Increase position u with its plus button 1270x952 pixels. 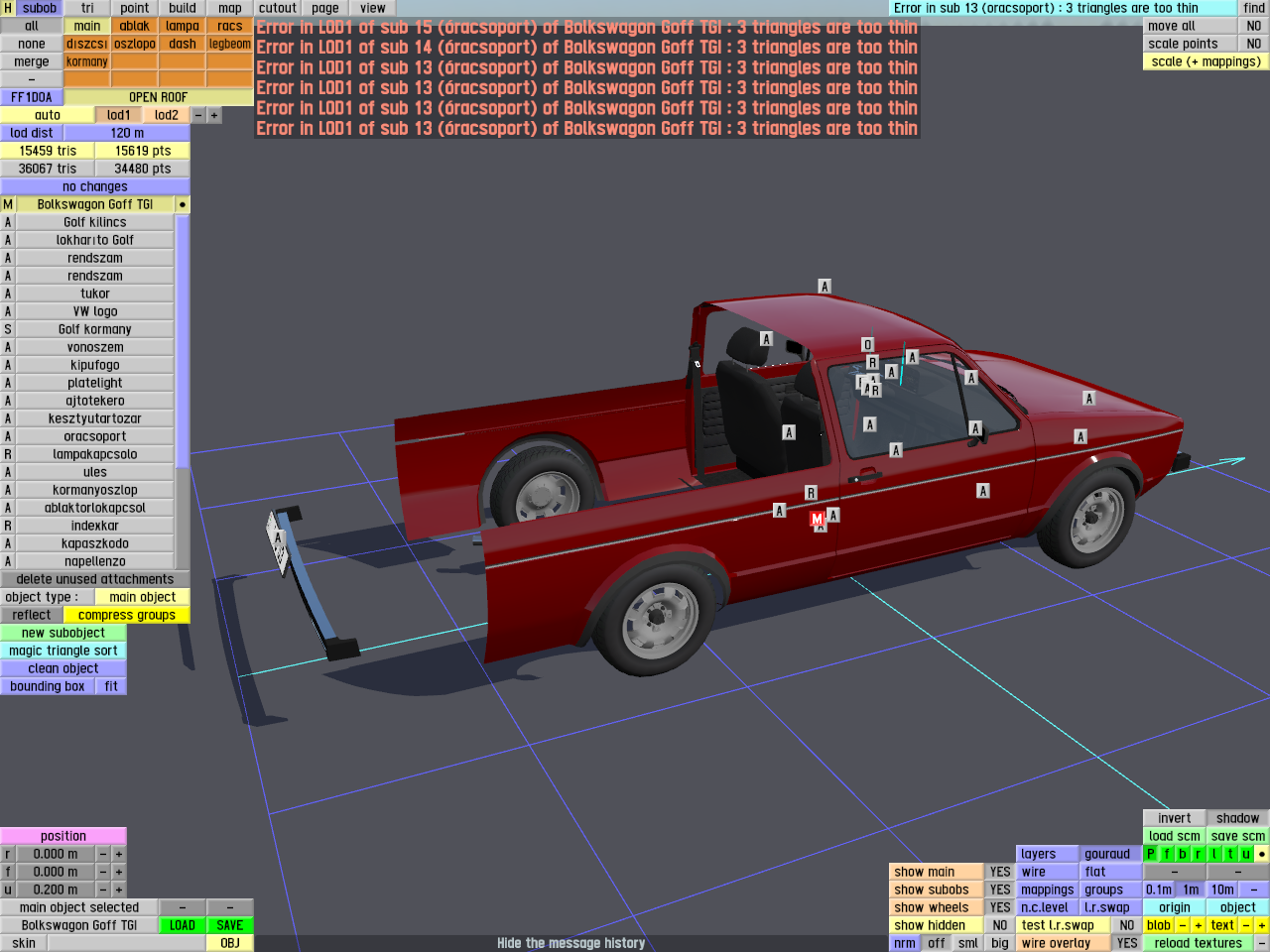[119, 890]
